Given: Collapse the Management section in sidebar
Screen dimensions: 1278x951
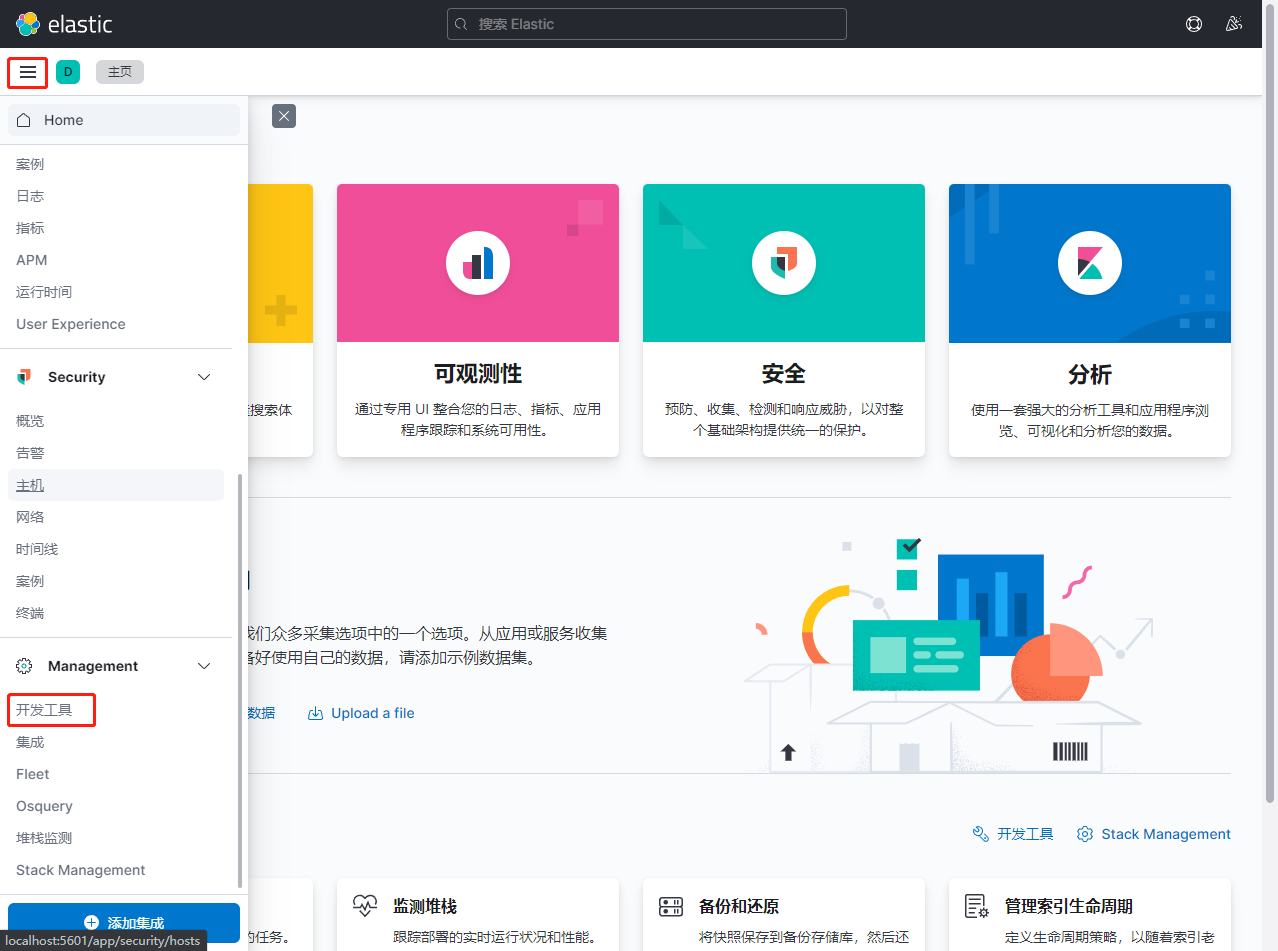Looking at the screenshot, I should pos(204,666).
